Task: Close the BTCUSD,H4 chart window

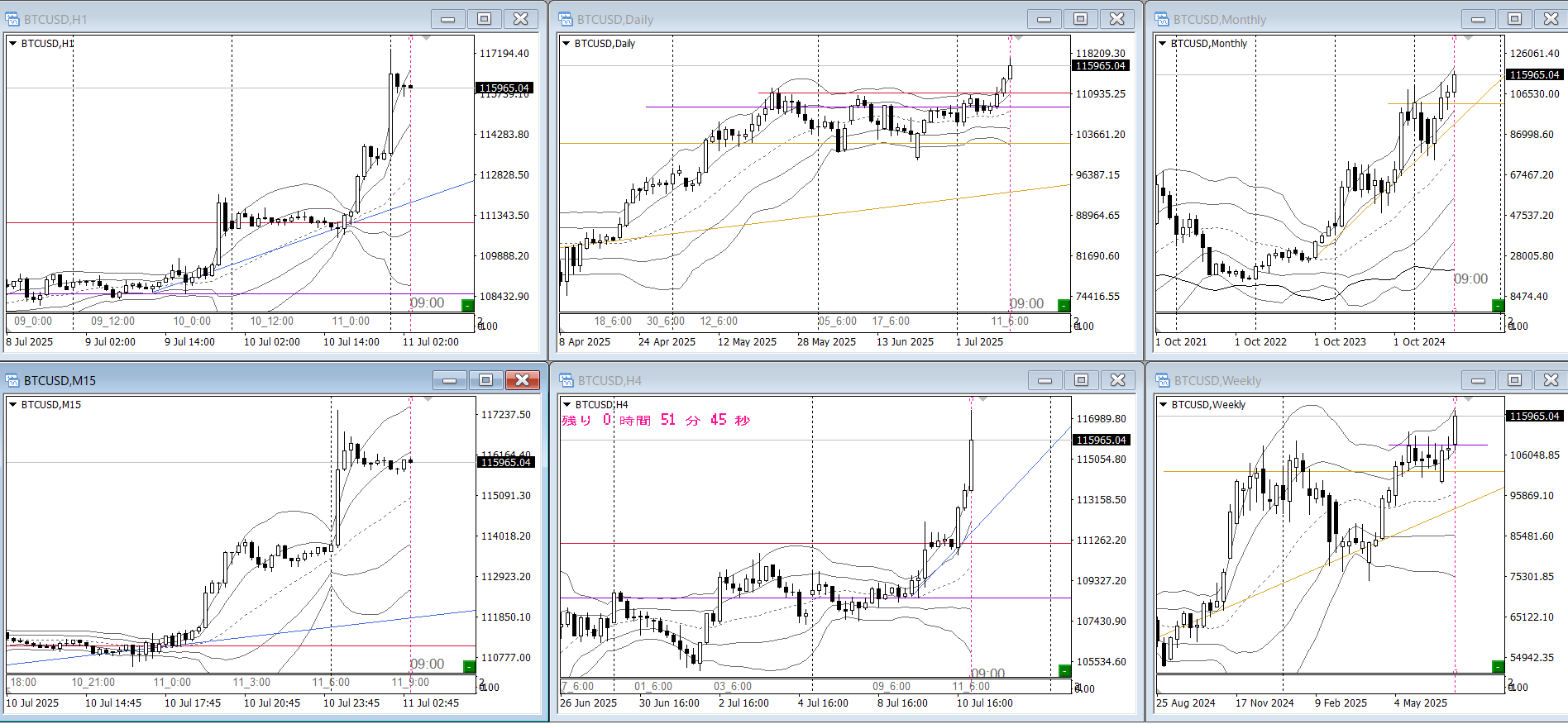Action: (x=1118, y=380)
